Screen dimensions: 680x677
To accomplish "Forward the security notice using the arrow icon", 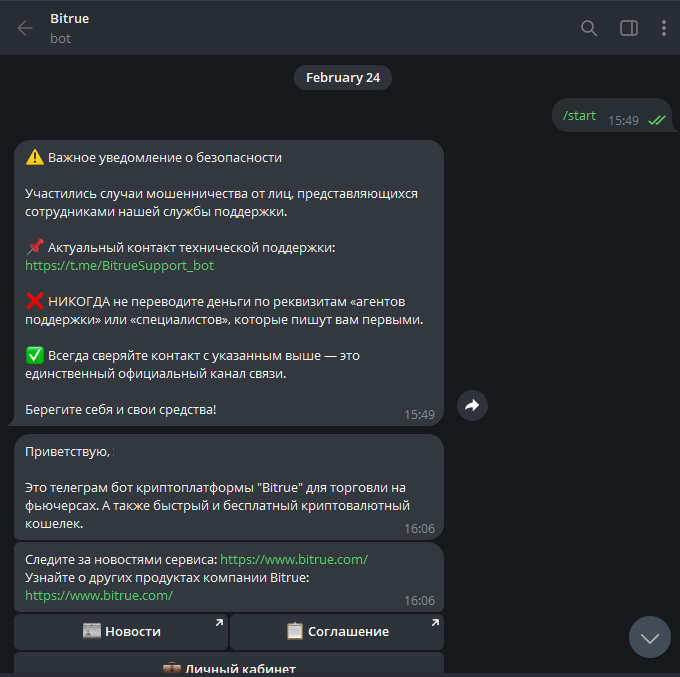I will tap(472, 406).
